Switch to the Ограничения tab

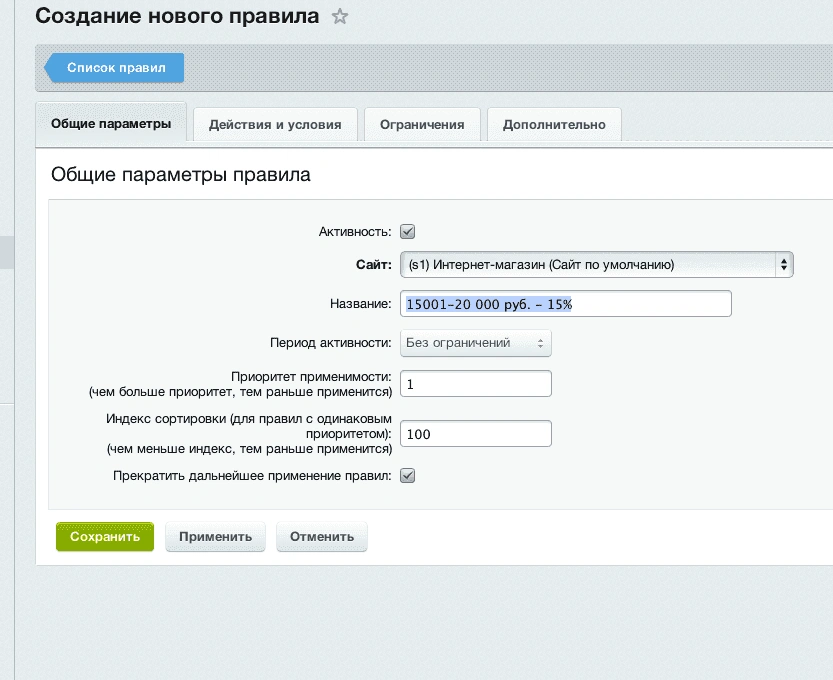tap(422, 124)
